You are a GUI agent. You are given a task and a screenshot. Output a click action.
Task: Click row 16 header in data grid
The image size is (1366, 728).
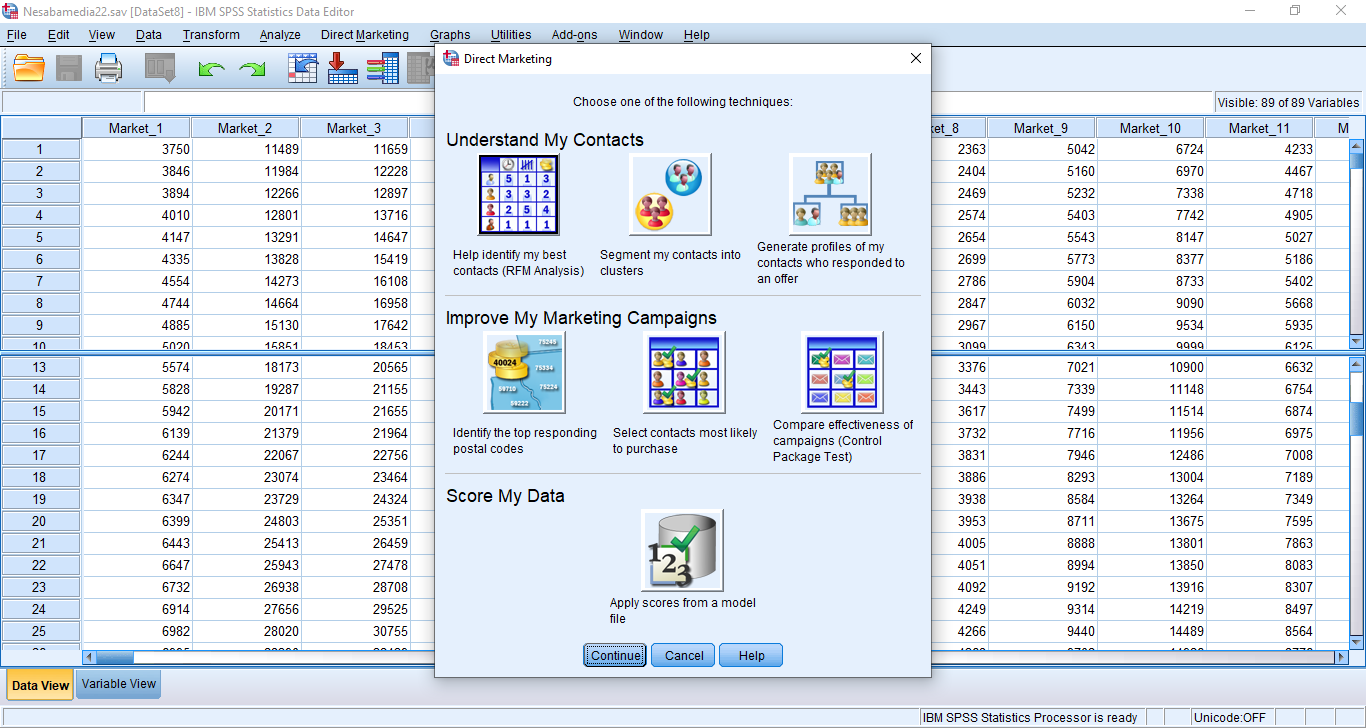tap(40, 433)
